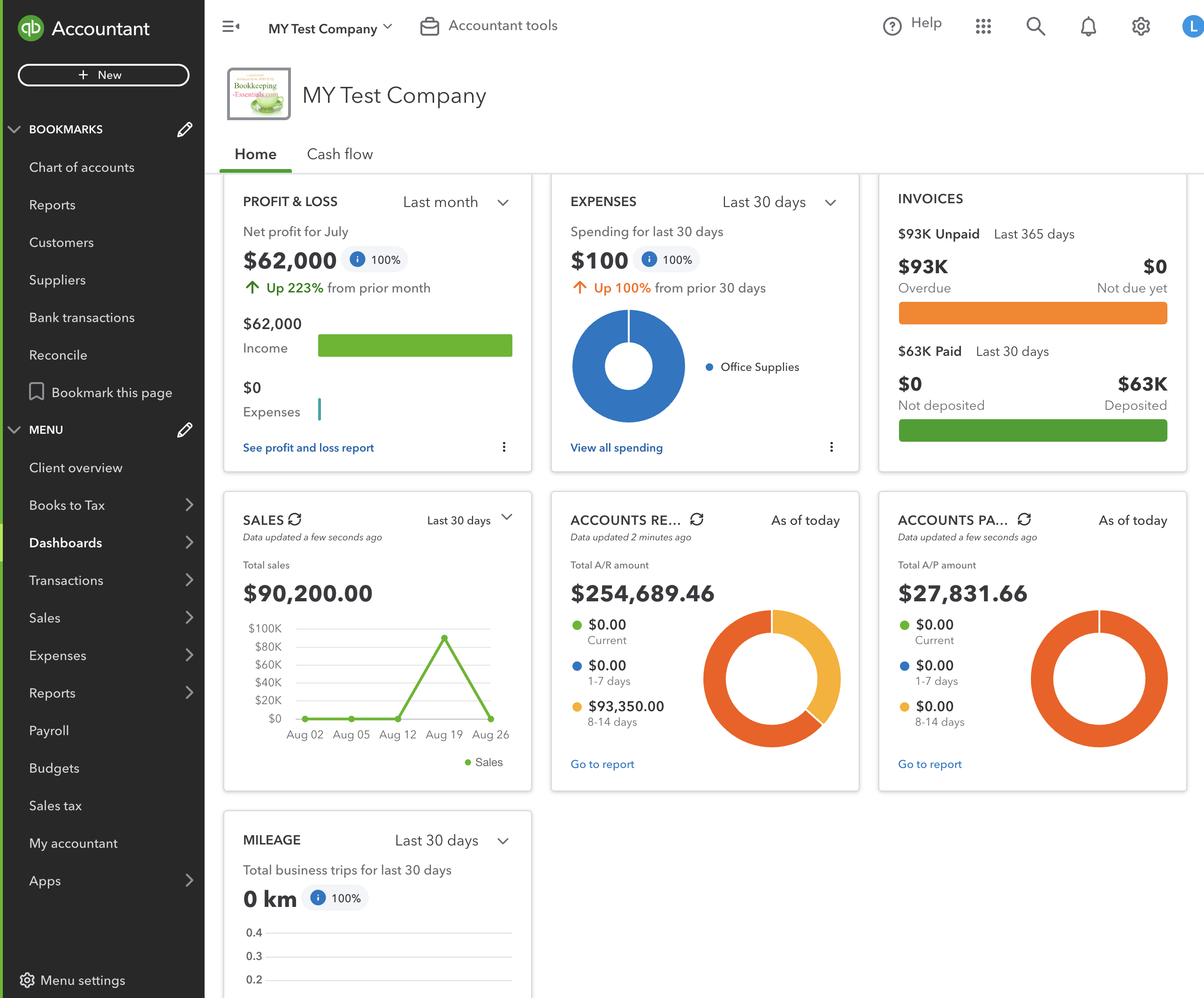Click the $93,350.00 8-14 days amount
The height and width of the screenshot is (998, 1204).
pos(626,706)
